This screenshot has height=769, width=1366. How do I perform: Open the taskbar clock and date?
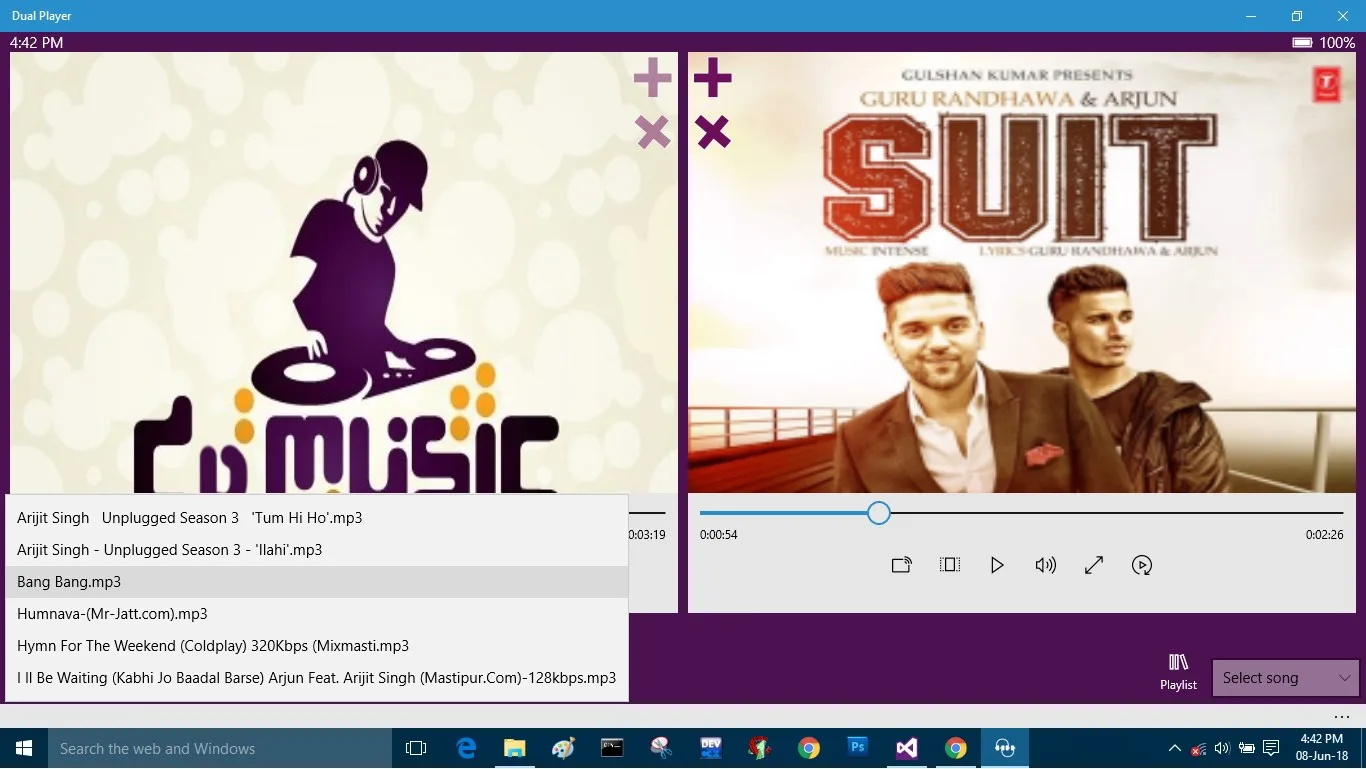coord(1321,748)
